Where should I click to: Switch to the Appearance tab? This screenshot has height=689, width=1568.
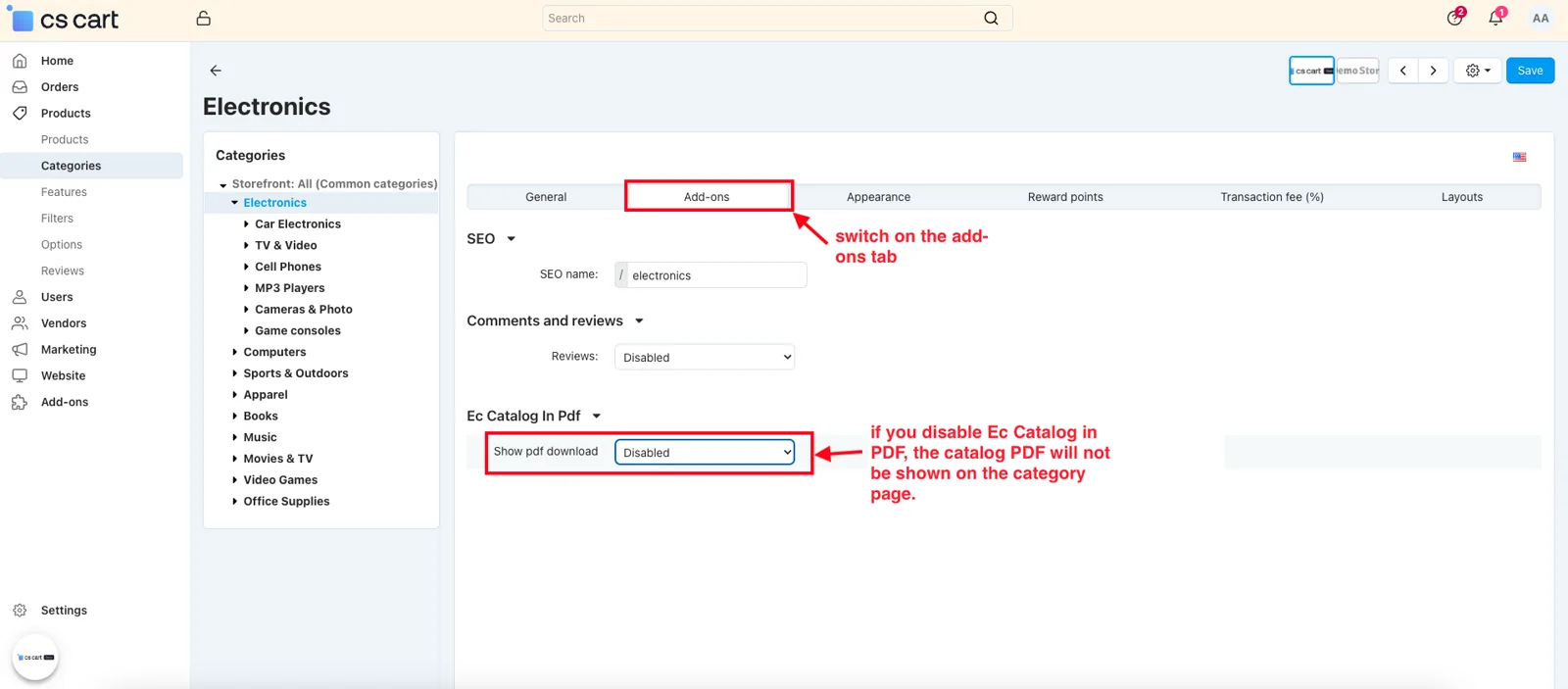click(878, 197)
